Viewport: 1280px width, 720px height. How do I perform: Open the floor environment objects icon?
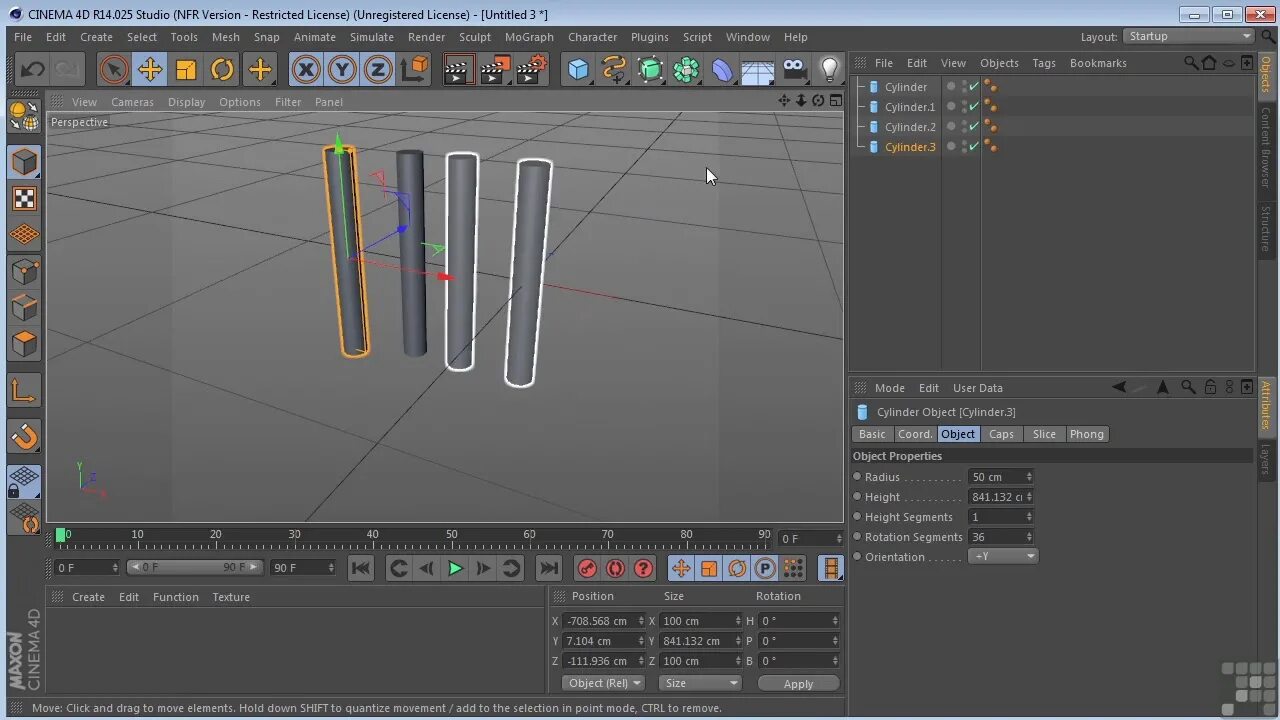(x=758, y=69)
